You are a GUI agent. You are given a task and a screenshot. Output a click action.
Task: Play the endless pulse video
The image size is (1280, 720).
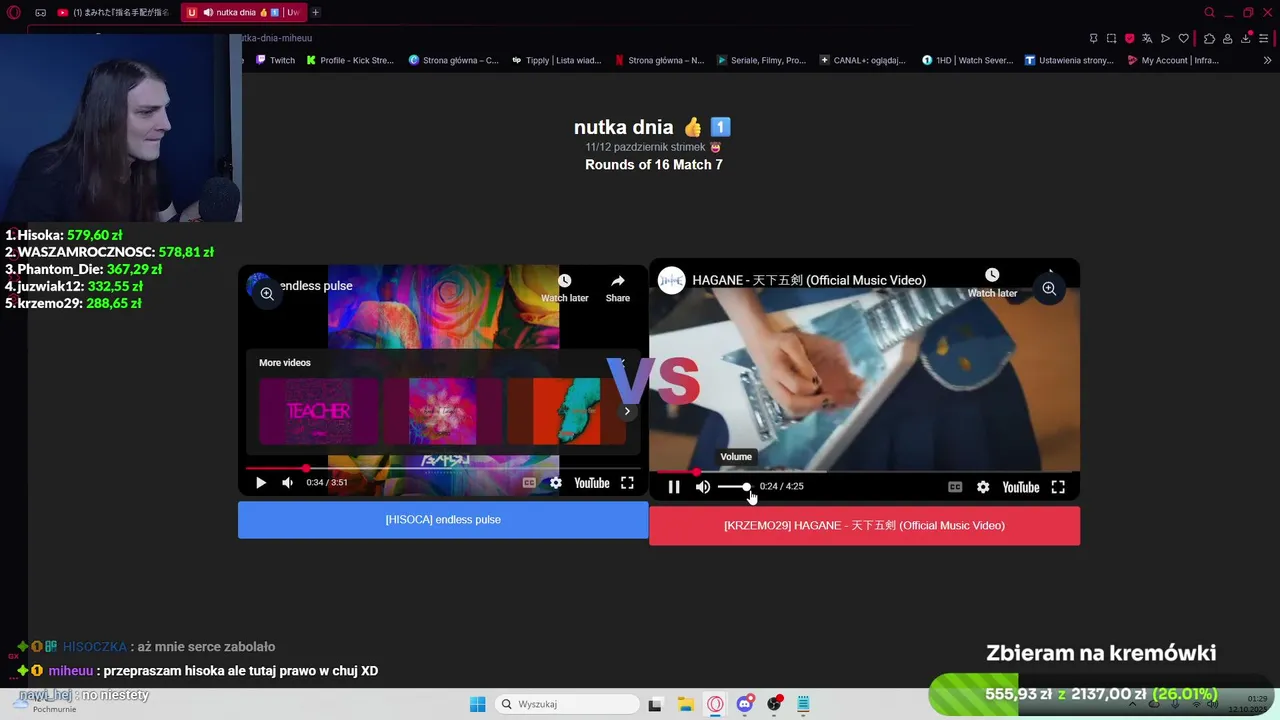tap(260, 483)
